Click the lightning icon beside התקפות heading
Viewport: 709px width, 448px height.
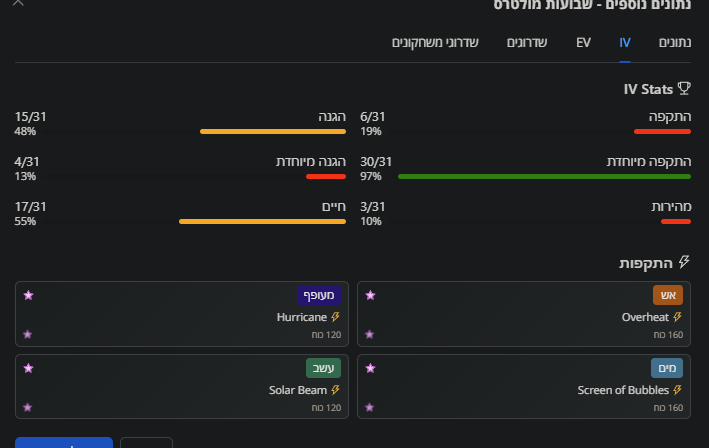684,262
